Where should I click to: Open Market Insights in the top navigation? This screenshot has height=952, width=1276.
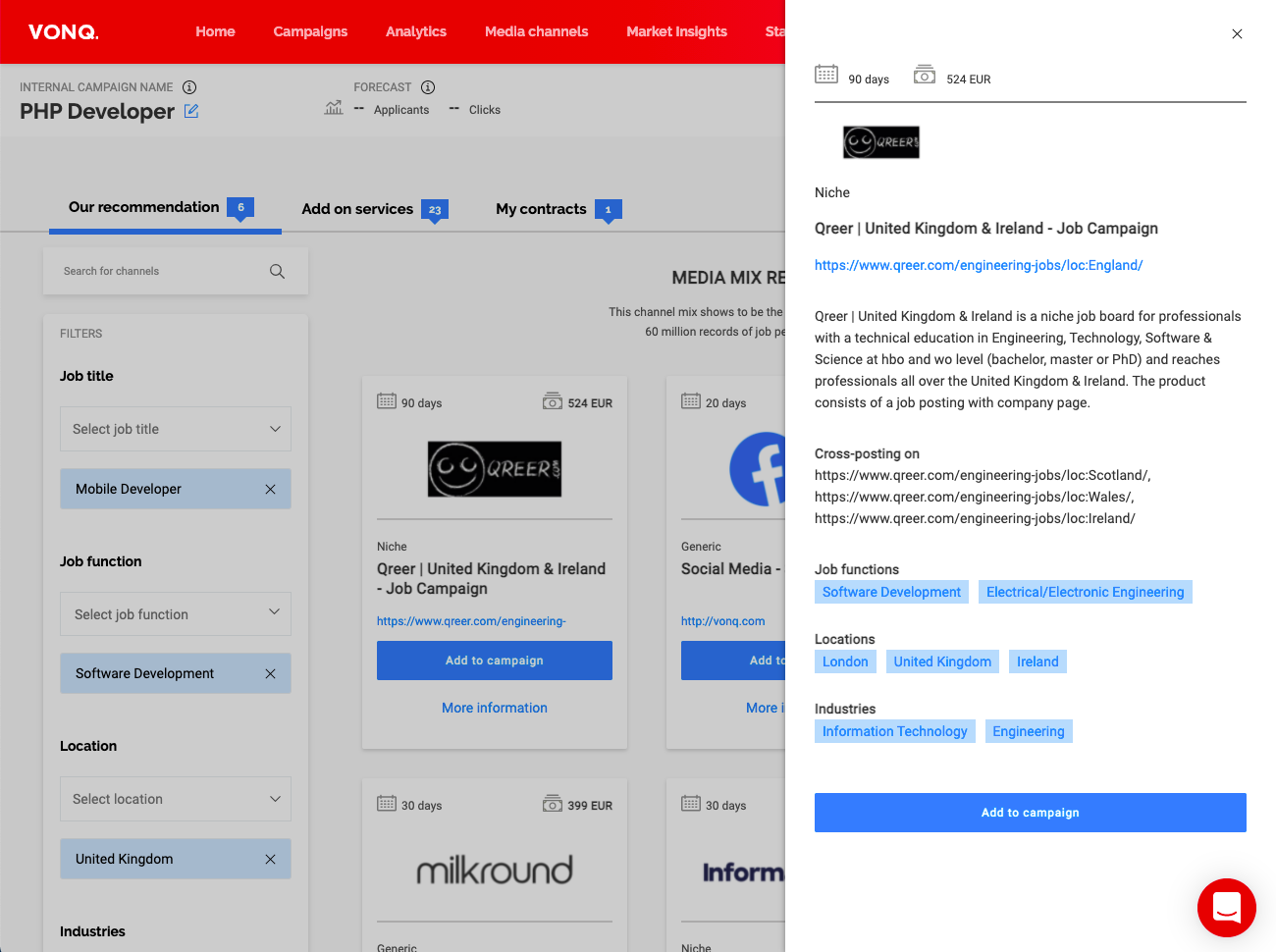pos(677,31)
